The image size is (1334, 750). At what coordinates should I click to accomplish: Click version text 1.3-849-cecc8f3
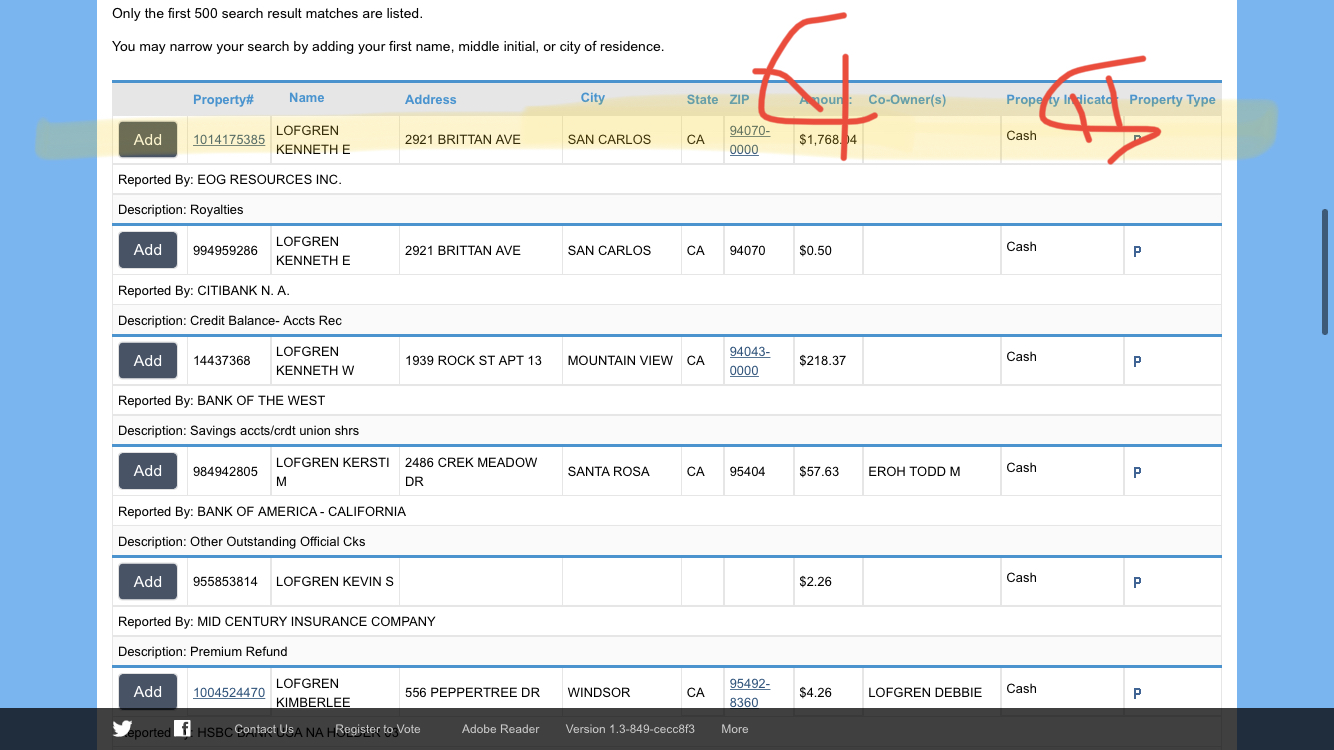click(x=630, y=729)
